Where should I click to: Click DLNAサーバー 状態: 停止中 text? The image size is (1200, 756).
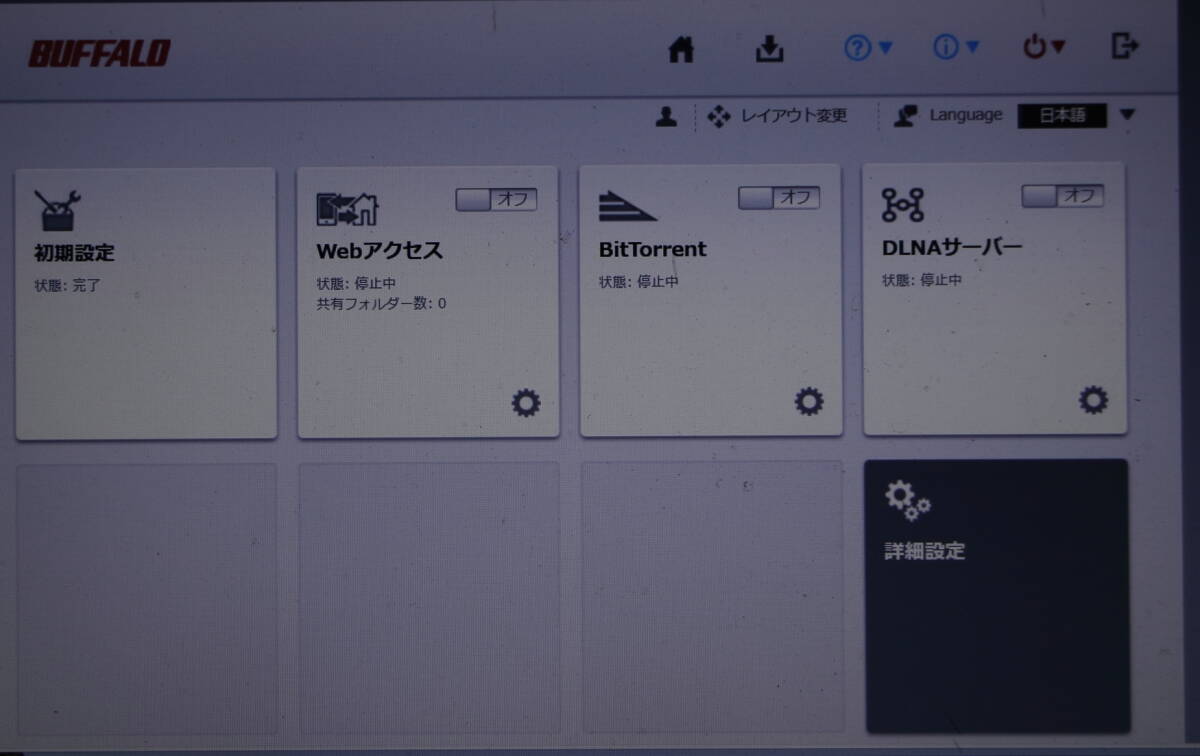(x=922, y=281)
